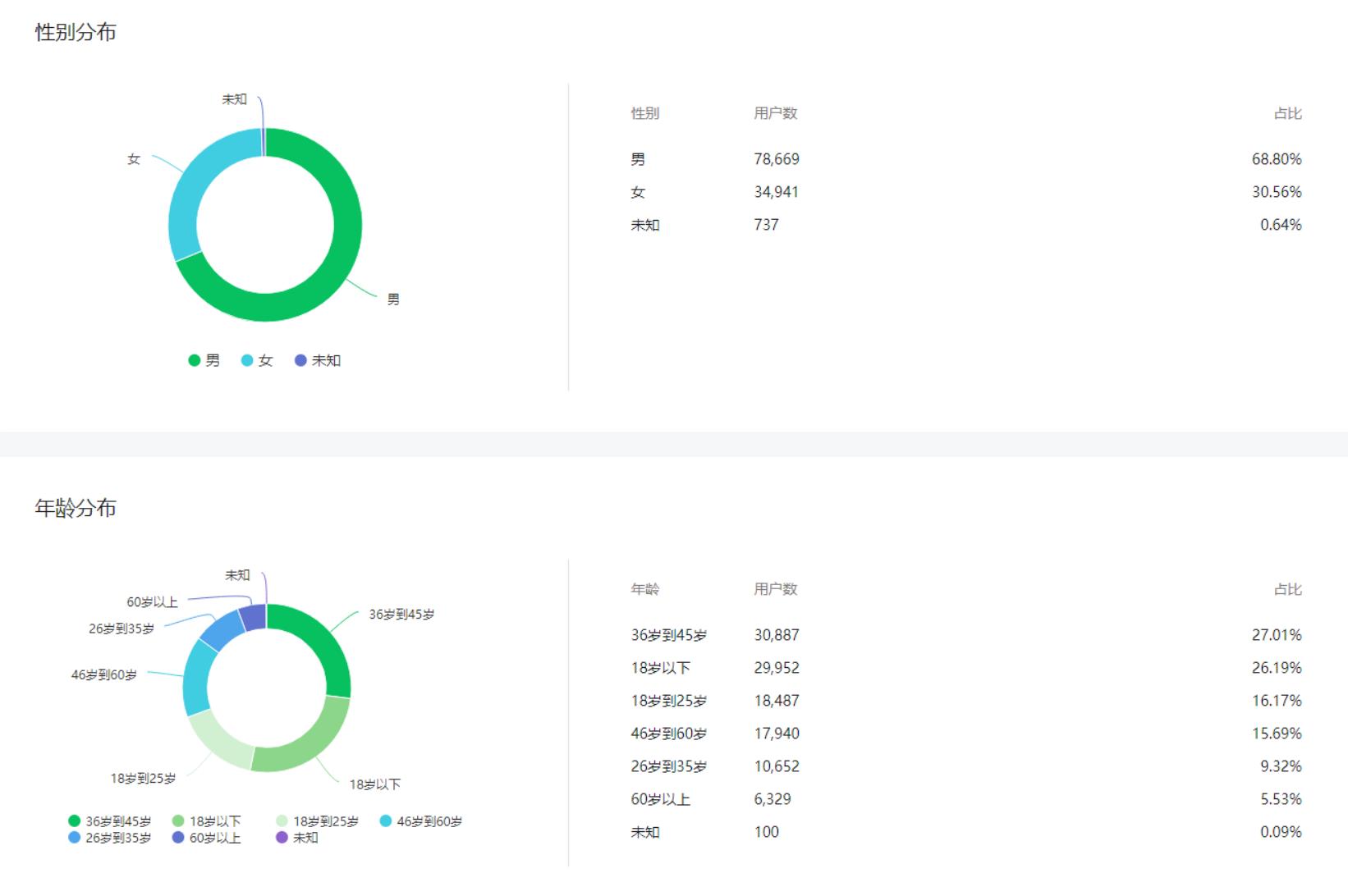This screenshot has width=1348, height=896.
Task: Toggle 女 legend item in gender chart
Action: [257, 360]
